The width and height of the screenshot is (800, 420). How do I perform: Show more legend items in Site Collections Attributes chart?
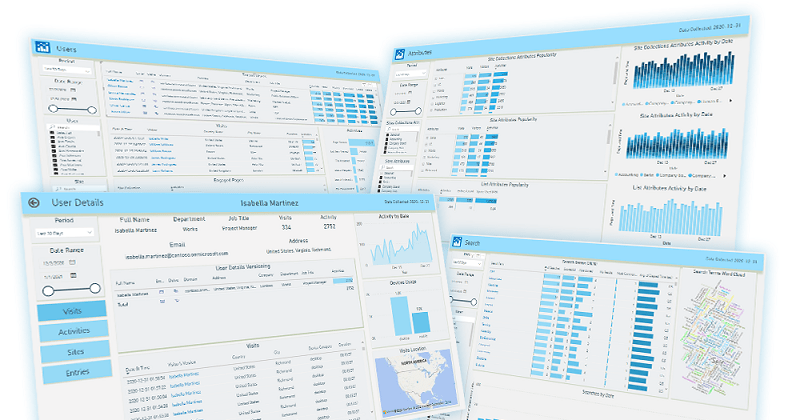[x=731, y=101]
